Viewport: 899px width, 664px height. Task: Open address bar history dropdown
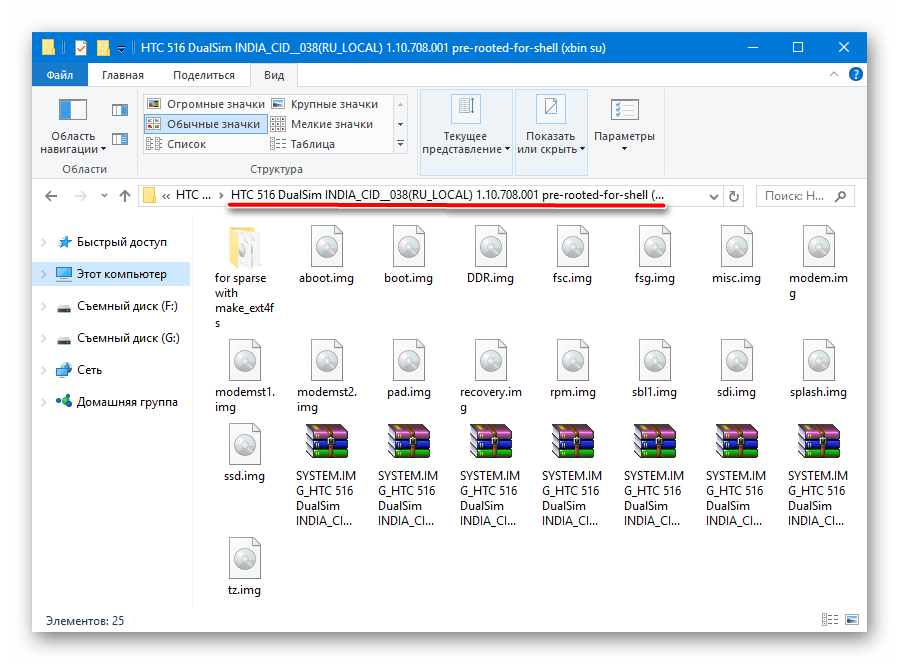pyautogui.click(x=714, y=197)
